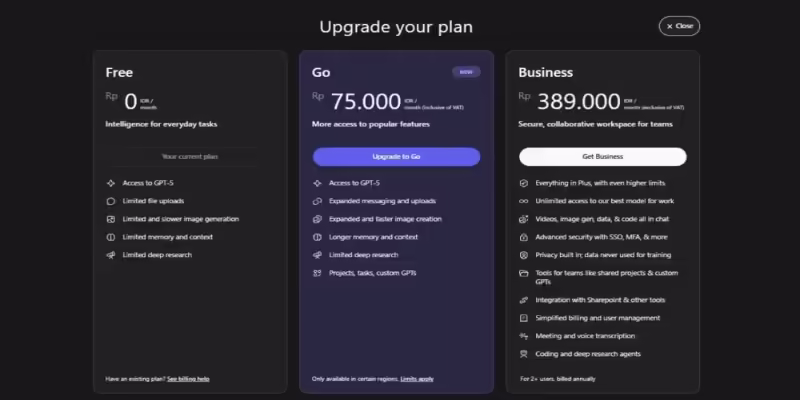Click the Advanced security with SSO shield icon
The width and height of the screenshot is (800, 400).
coord(524,237)
